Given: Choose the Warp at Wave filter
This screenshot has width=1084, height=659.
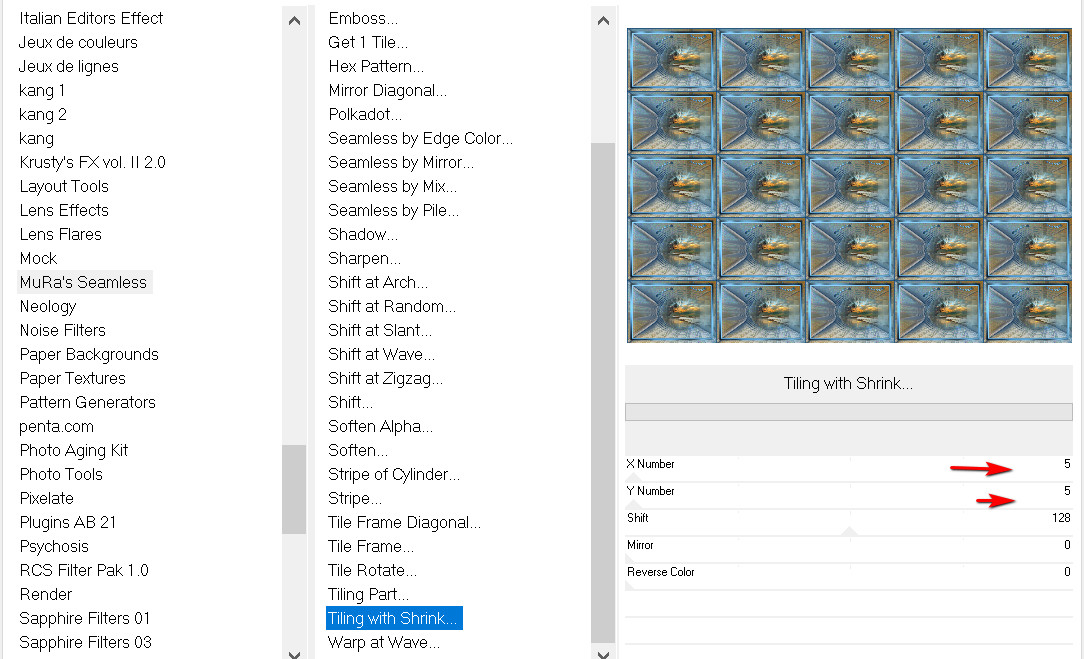Looking at the screenshot, I should click(x=383, y=642).
